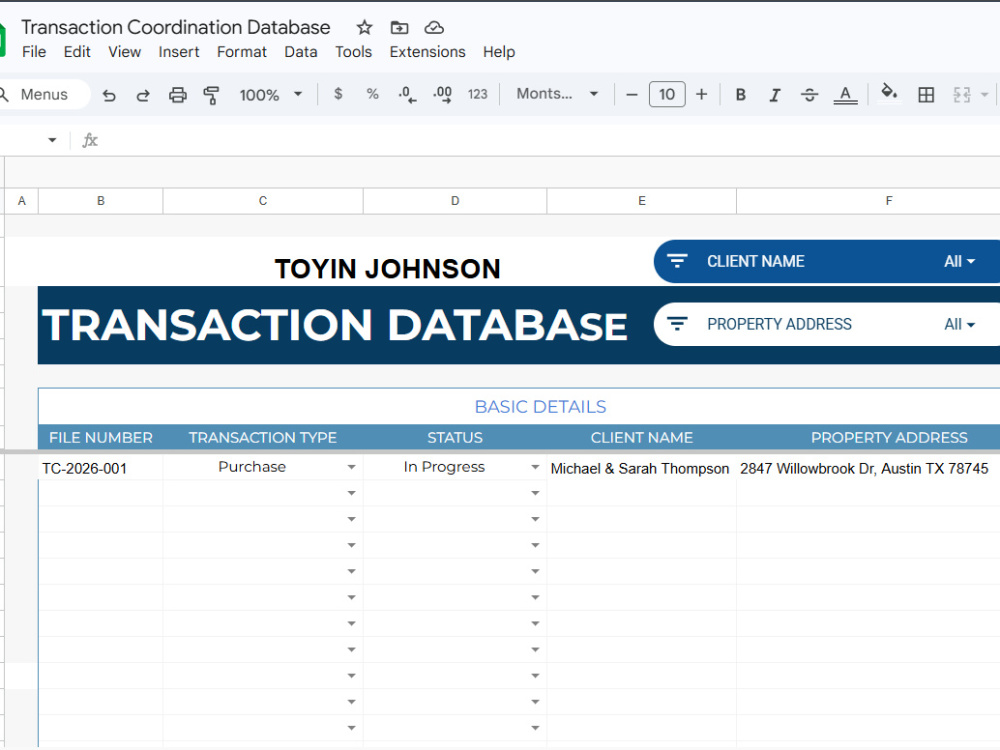The height and width of the screenshot is (750, 1000).
Task: Select the Michael & Sarah Thompson cell
Action: (642, 468)
